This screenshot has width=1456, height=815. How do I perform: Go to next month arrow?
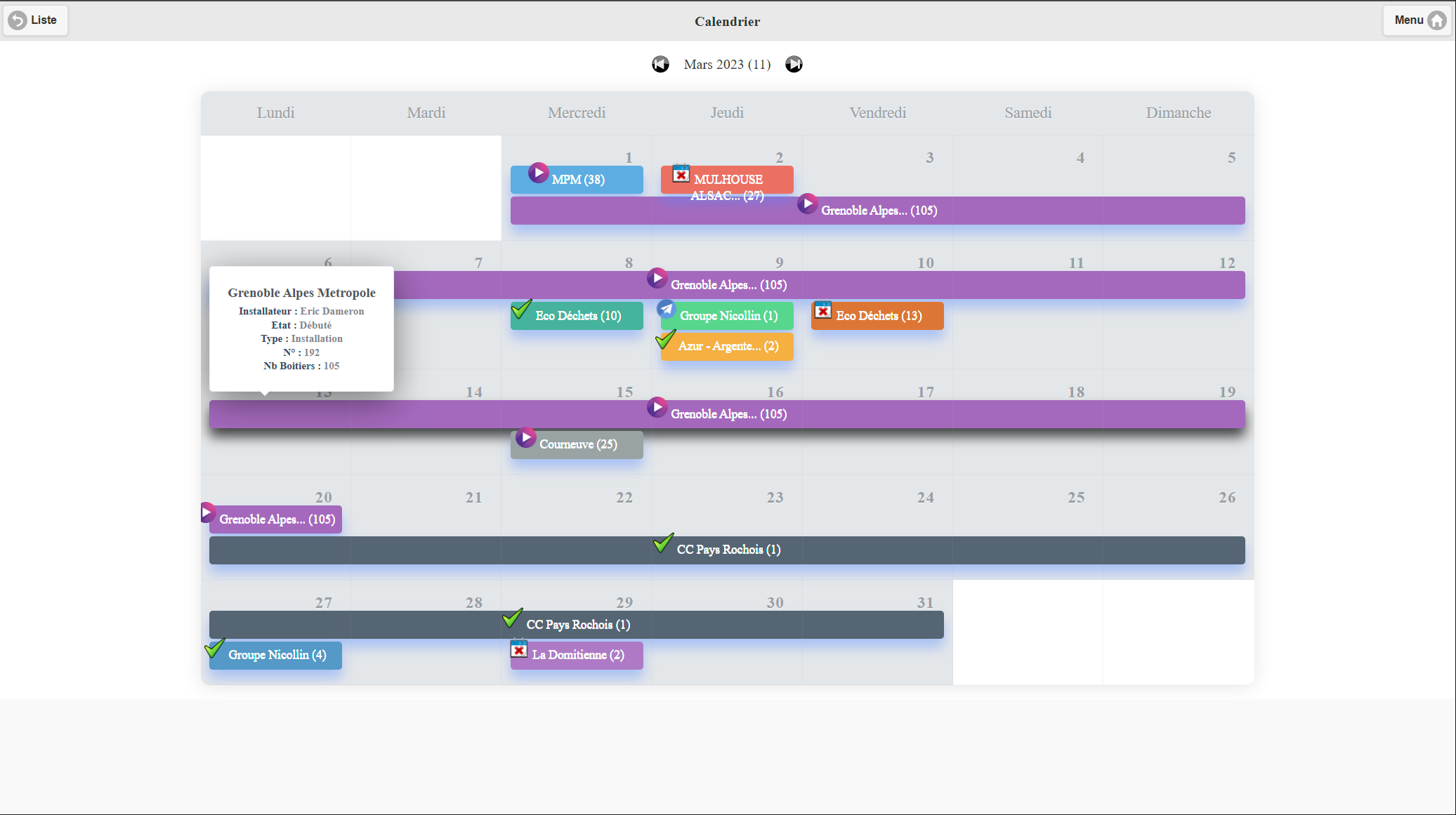794,65
